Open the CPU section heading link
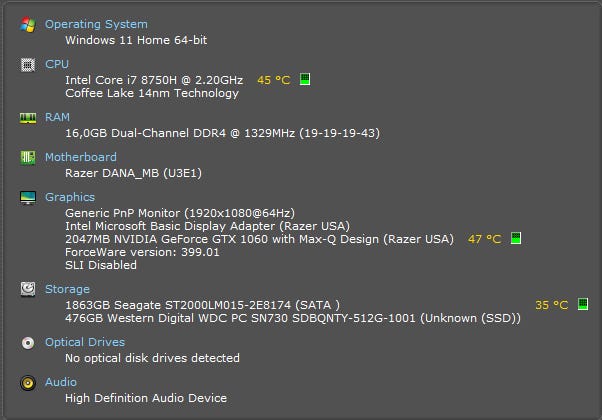The image size is (602, 420). [x=57, y=64]
